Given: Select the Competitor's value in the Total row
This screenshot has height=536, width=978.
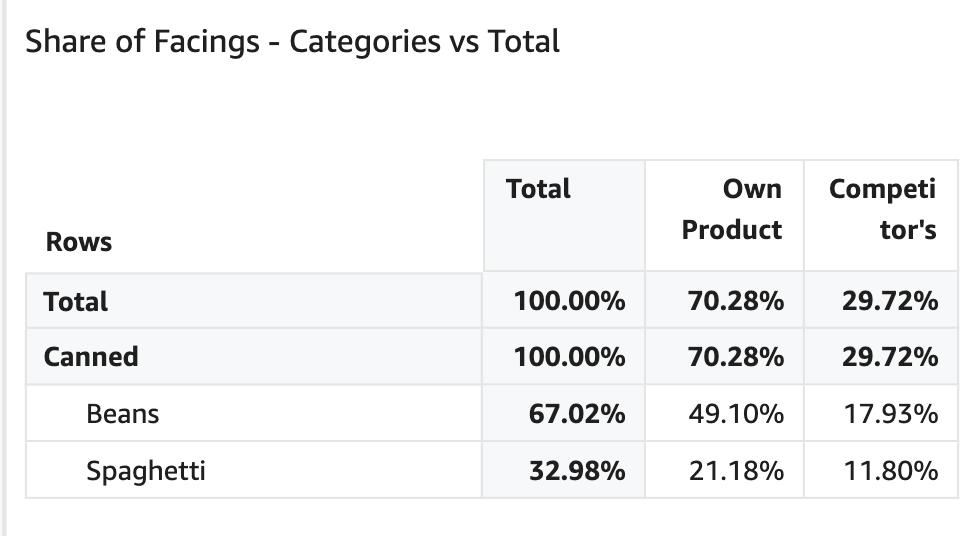Looking at the screenshot, I should (x=889, y=301).
